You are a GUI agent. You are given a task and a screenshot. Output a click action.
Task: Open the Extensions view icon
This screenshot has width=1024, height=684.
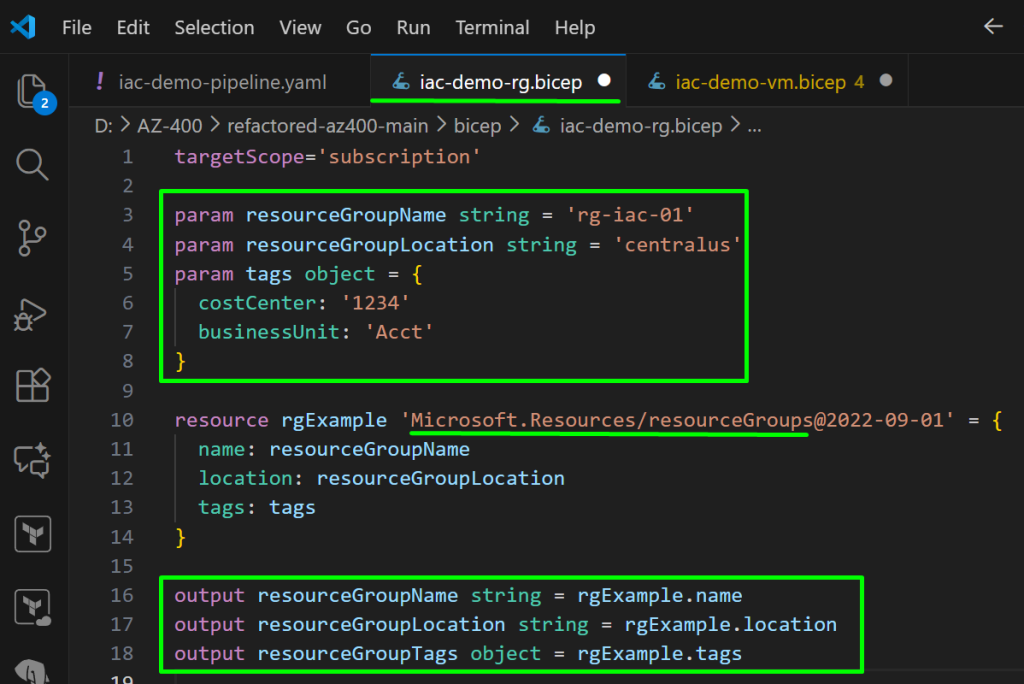click(x=32, y=386)
